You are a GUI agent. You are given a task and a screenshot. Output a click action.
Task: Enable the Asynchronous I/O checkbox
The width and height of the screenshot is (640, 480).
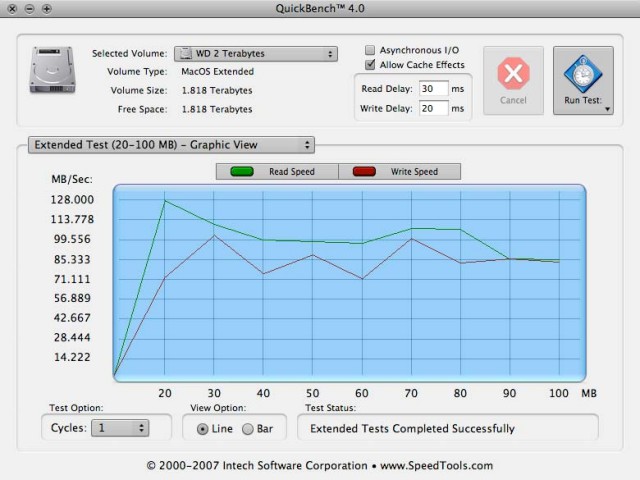tap(370, 50)
